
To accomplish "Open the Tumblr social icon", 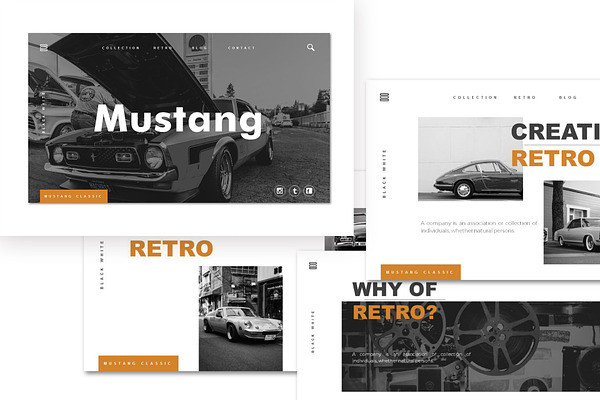I will pos(295,191).
